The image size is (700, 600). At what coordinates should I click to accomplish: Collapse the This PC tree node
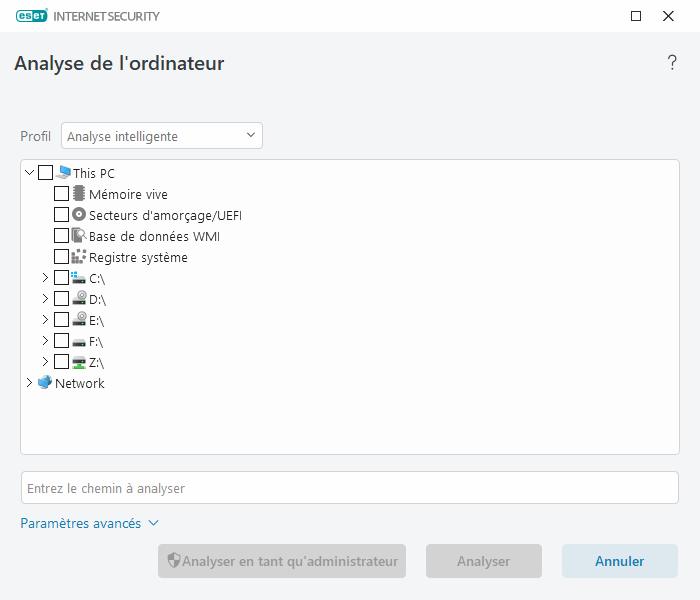tap(29, 173)
